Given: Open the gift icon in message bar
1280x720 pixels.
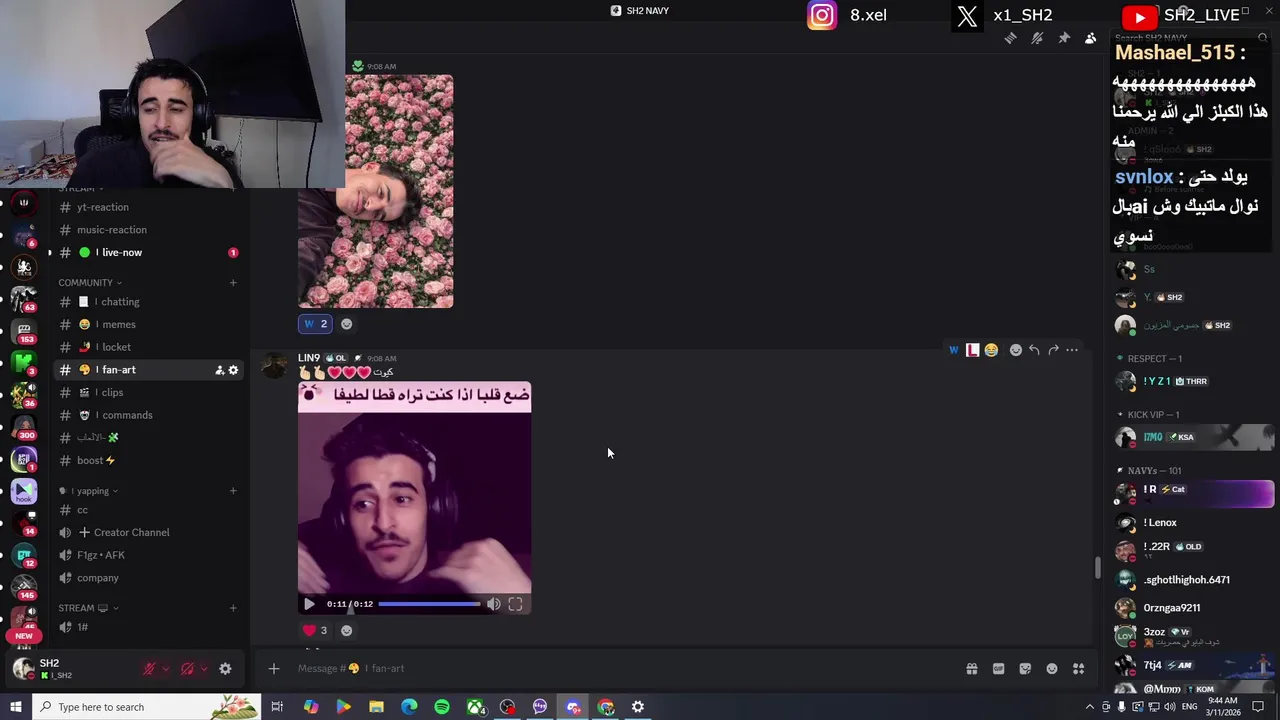Looking at the screenshot, I should (x=971, y=669).
